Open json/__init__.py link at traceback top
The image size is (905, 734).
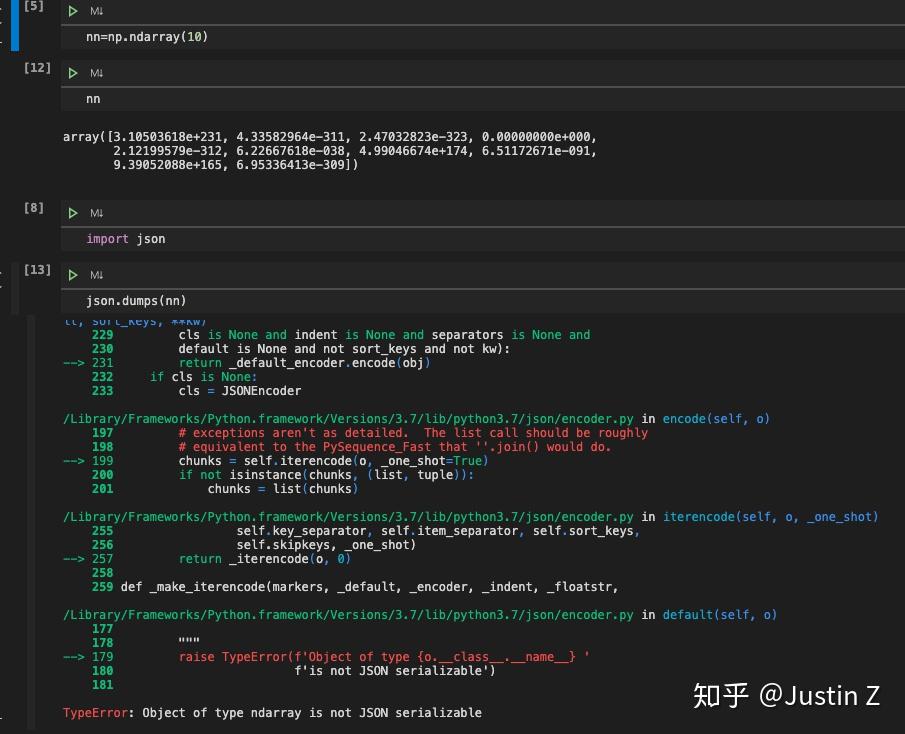click(x=120, y=322)
